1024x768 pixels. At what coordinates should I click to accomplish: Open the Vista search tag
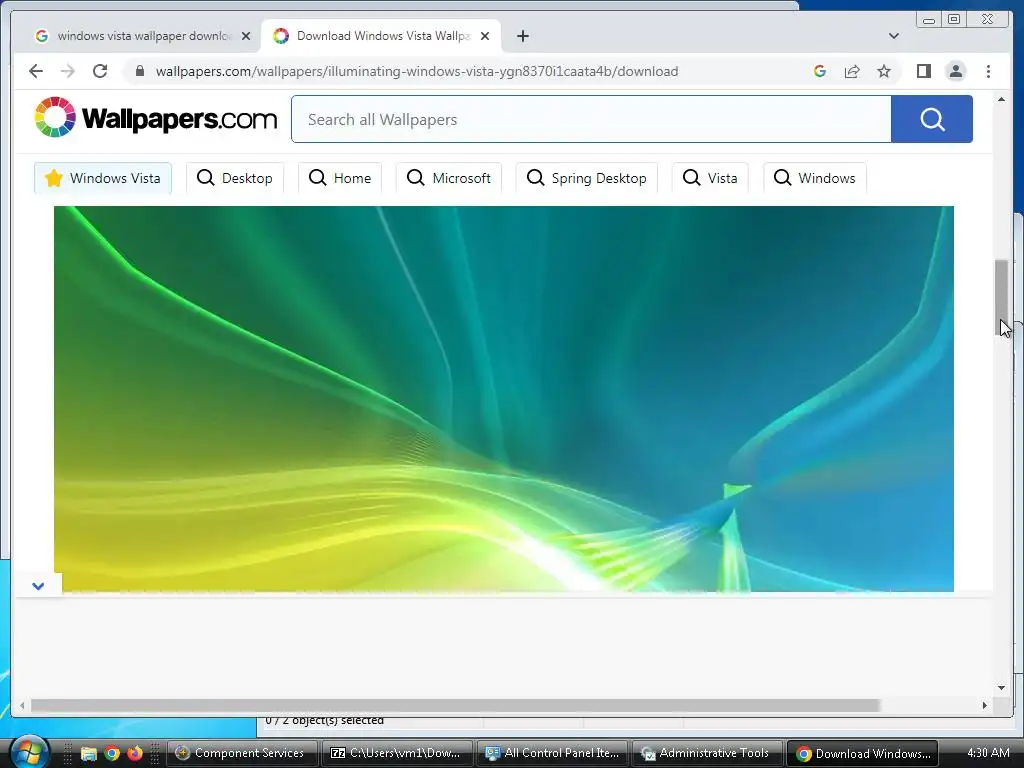point(710,178)
